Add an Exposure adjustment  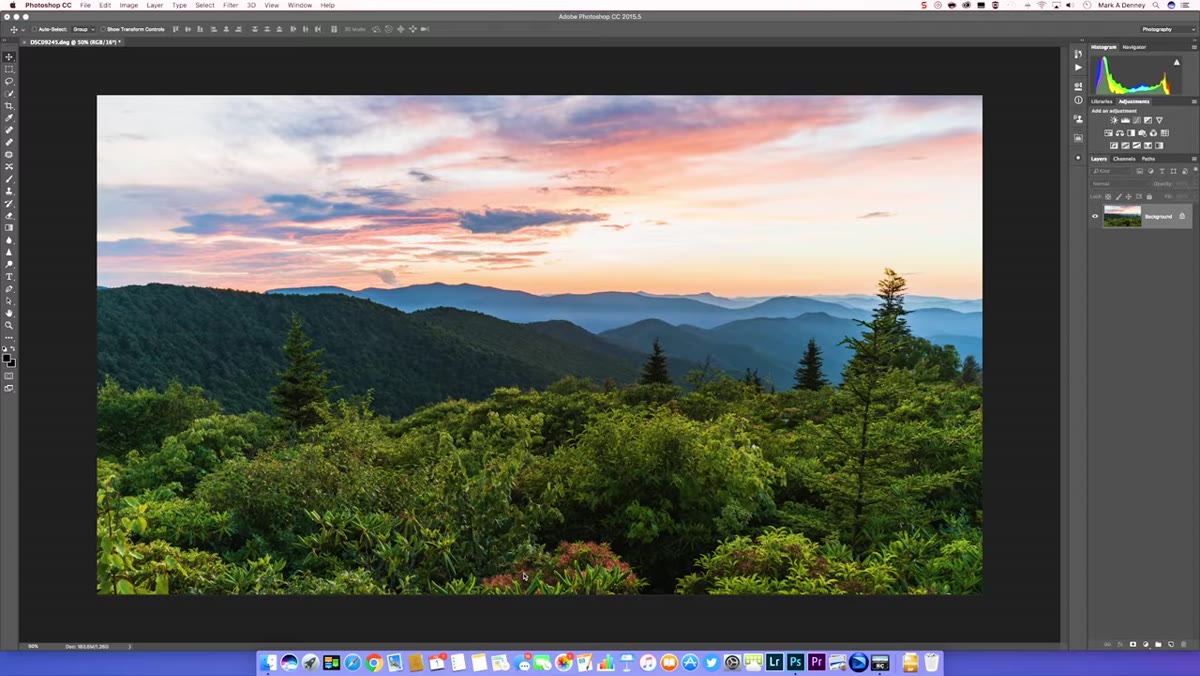coord(1148,121)
